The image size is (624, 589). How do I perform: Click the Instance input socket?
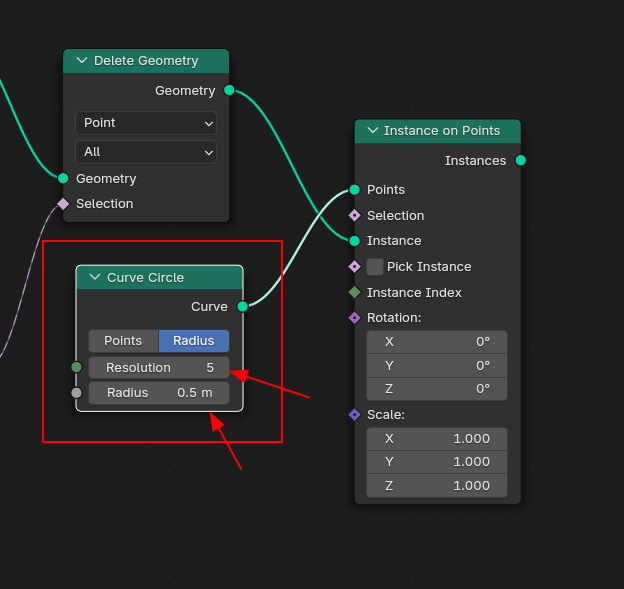(x=355, y=241)
